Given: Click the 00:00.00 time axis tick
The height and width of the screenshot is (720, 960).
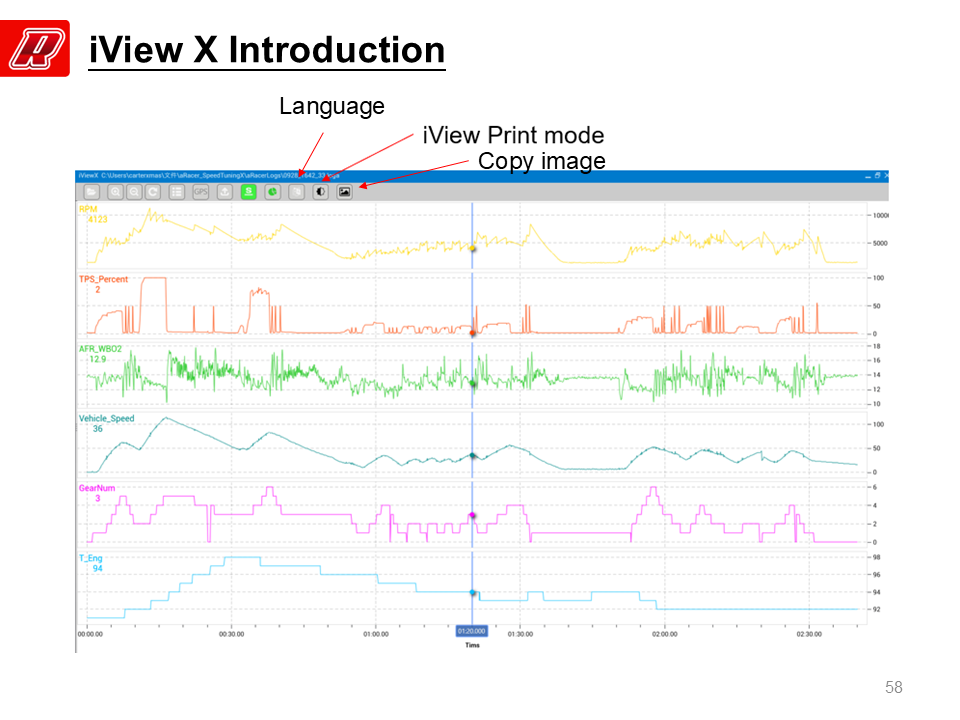Looking at the screenshot, I should coord(90,634).
